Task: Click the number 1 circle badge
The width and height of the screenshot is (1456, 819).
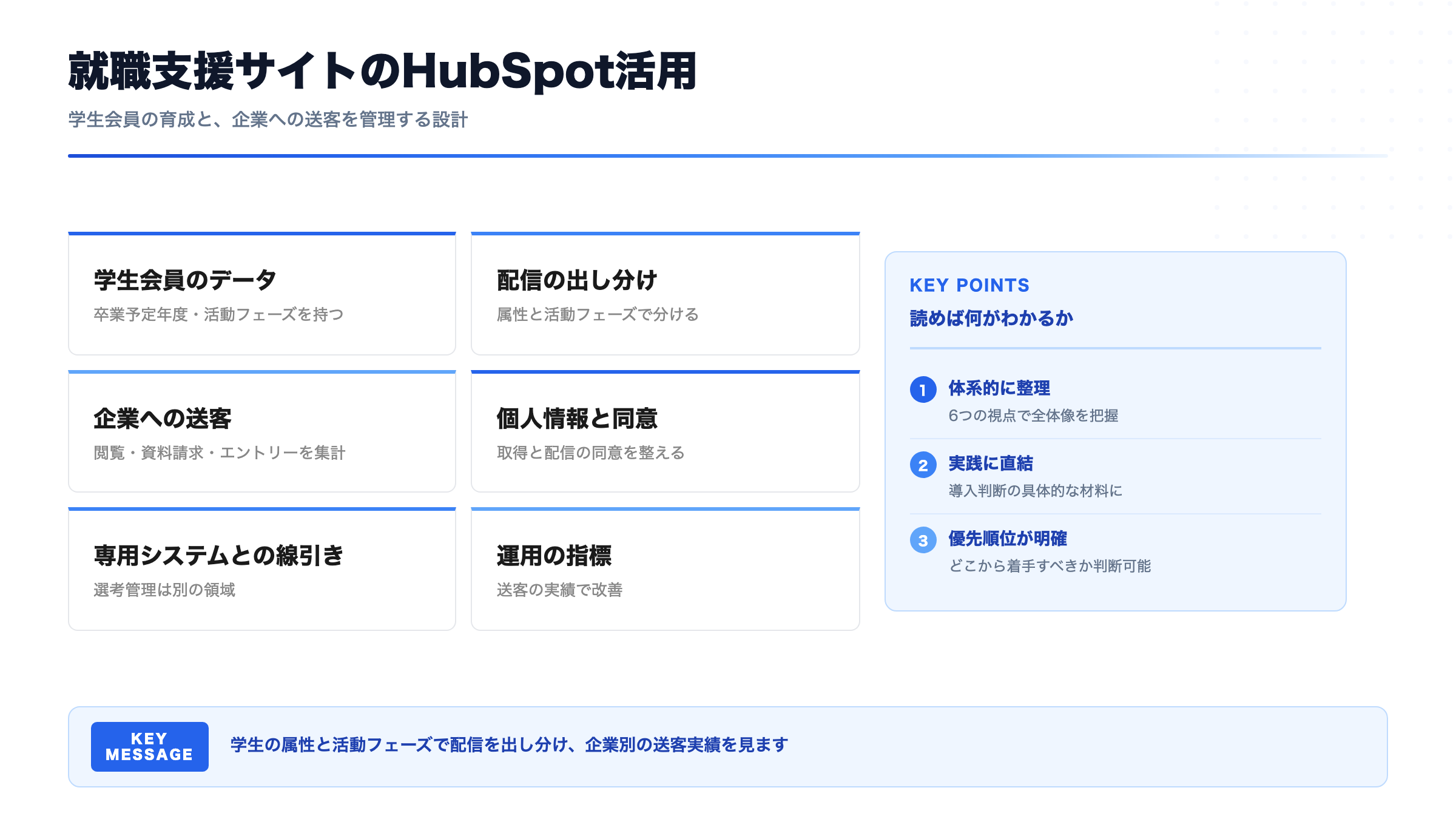Action: coord(923,389)
